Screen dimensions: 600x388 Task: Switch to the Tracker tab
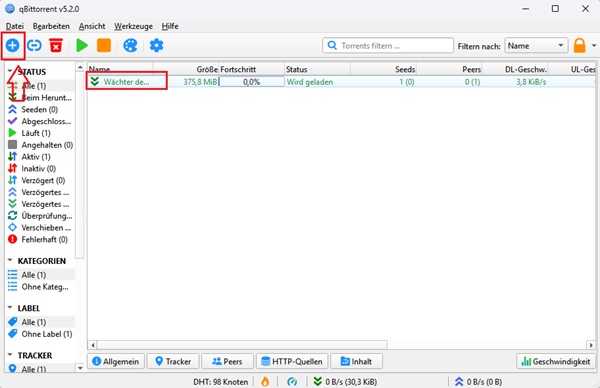173,361
